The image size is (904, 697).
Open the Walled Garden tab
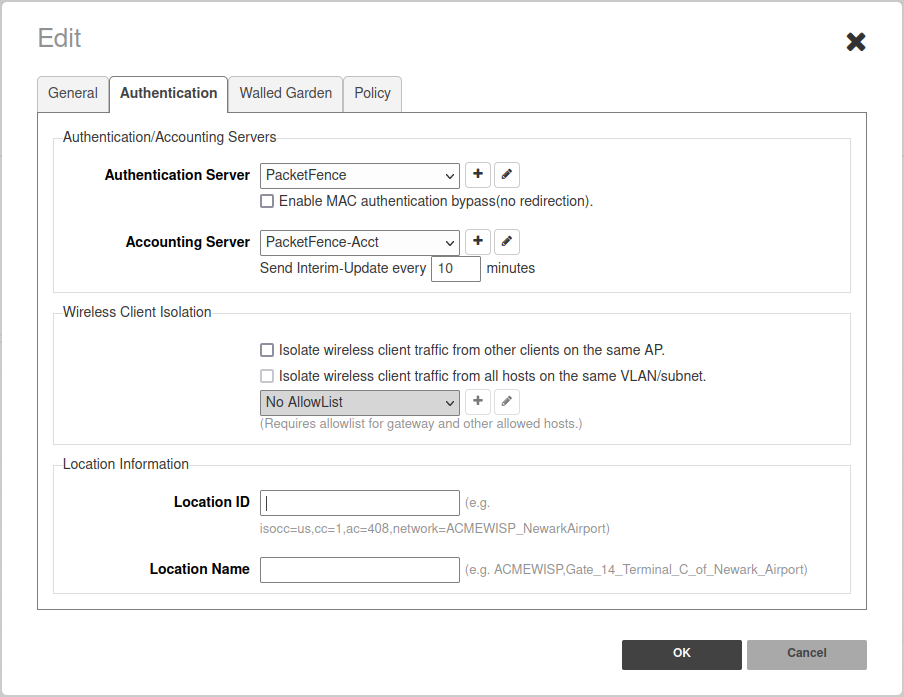tap(286, 93)
